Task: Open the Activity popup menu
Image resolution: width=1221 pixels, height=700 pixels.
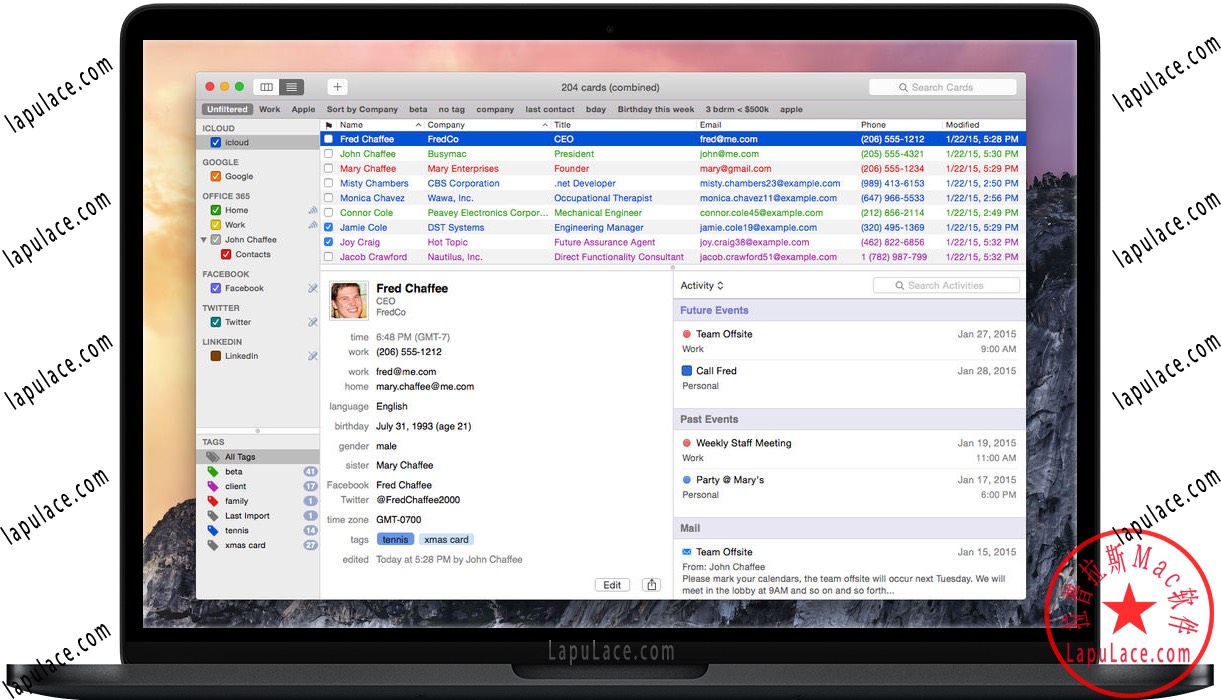Action: coord(701,286)
